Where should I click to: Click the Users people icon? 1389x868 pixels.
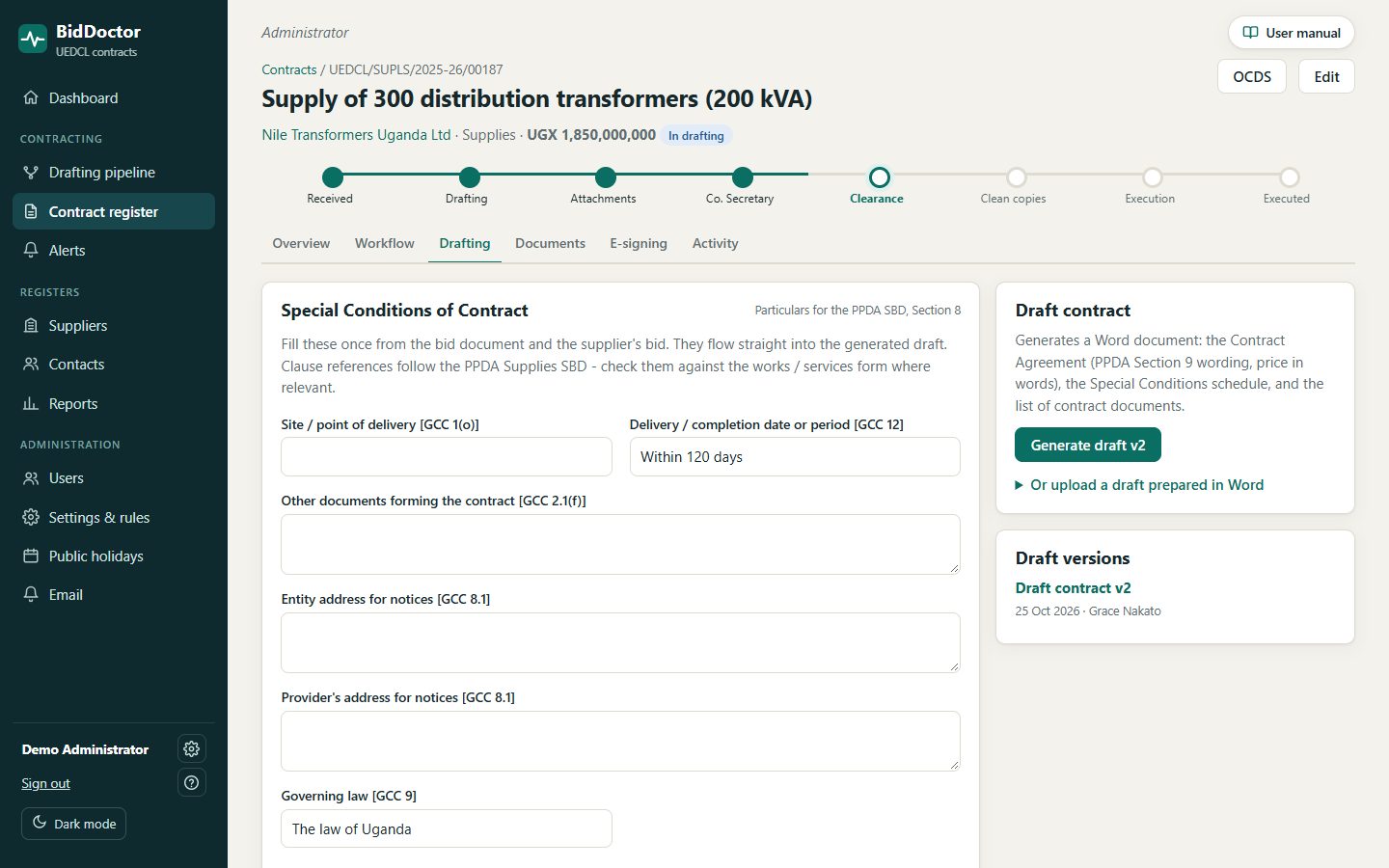31,478
